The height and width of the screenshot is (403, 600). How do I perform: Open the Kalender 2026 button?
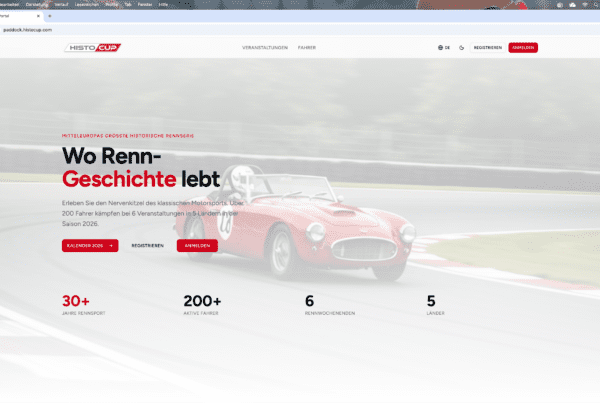pyautogui.click(x=90, y=245)
